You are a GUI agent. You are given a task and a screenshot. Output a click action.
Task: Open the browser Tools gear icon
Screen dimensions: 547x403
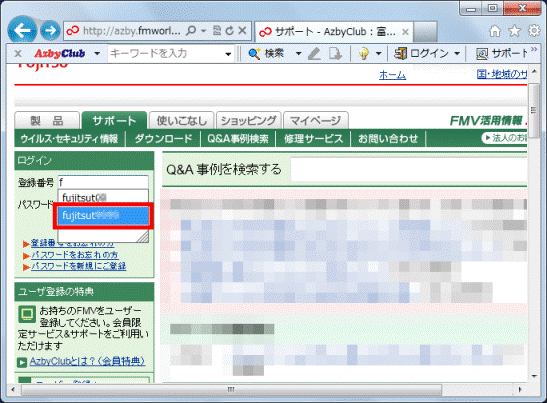point(534,31)
